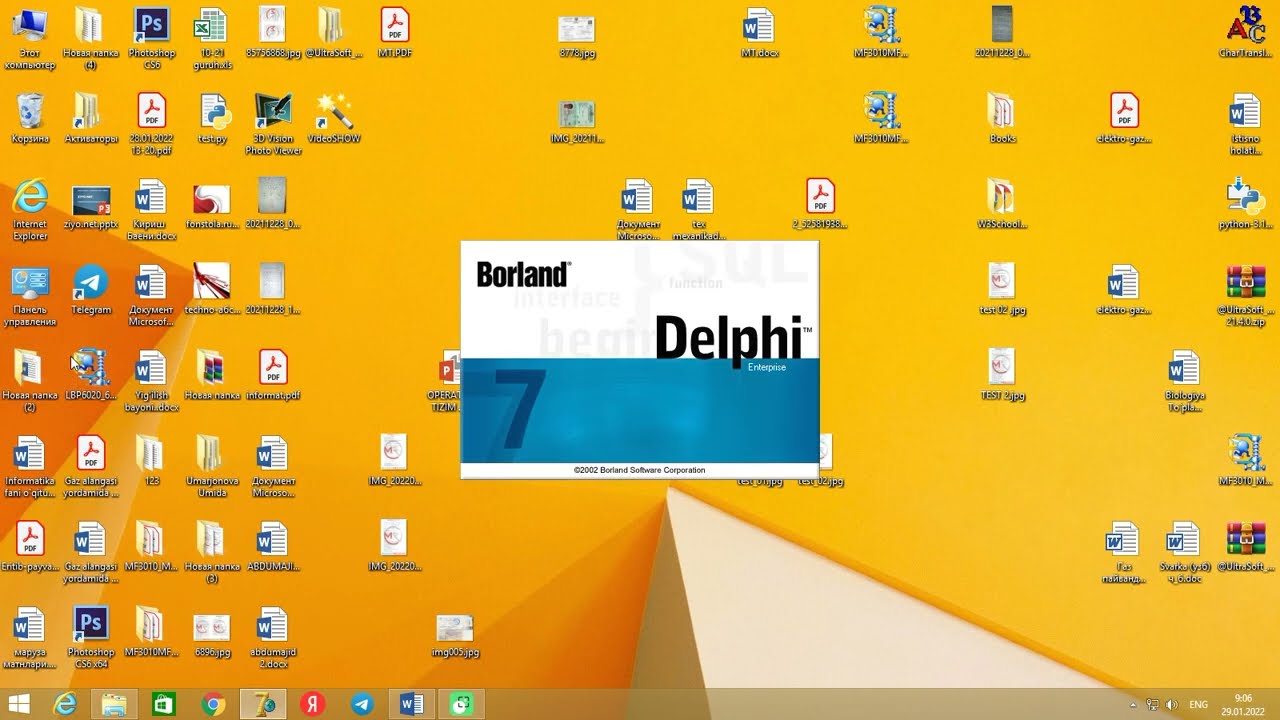1280x720 pixels.
Task: Open the Delphi 7 taskbar icon
Action: (x=263, y=704)
